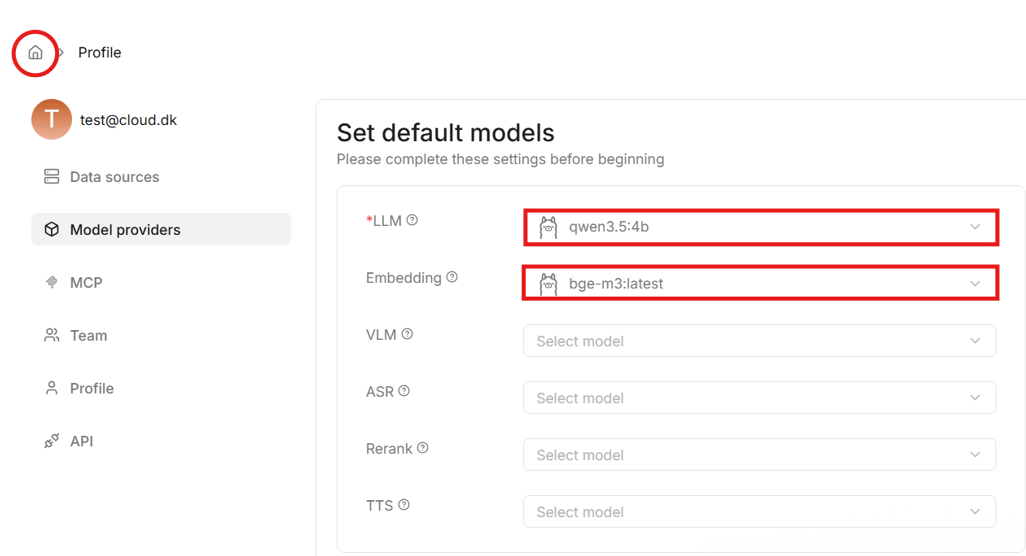1026x556 pixels.
Task: Open the Embedding dropdown showing bge-m3:latest
Action: (760, 284)
